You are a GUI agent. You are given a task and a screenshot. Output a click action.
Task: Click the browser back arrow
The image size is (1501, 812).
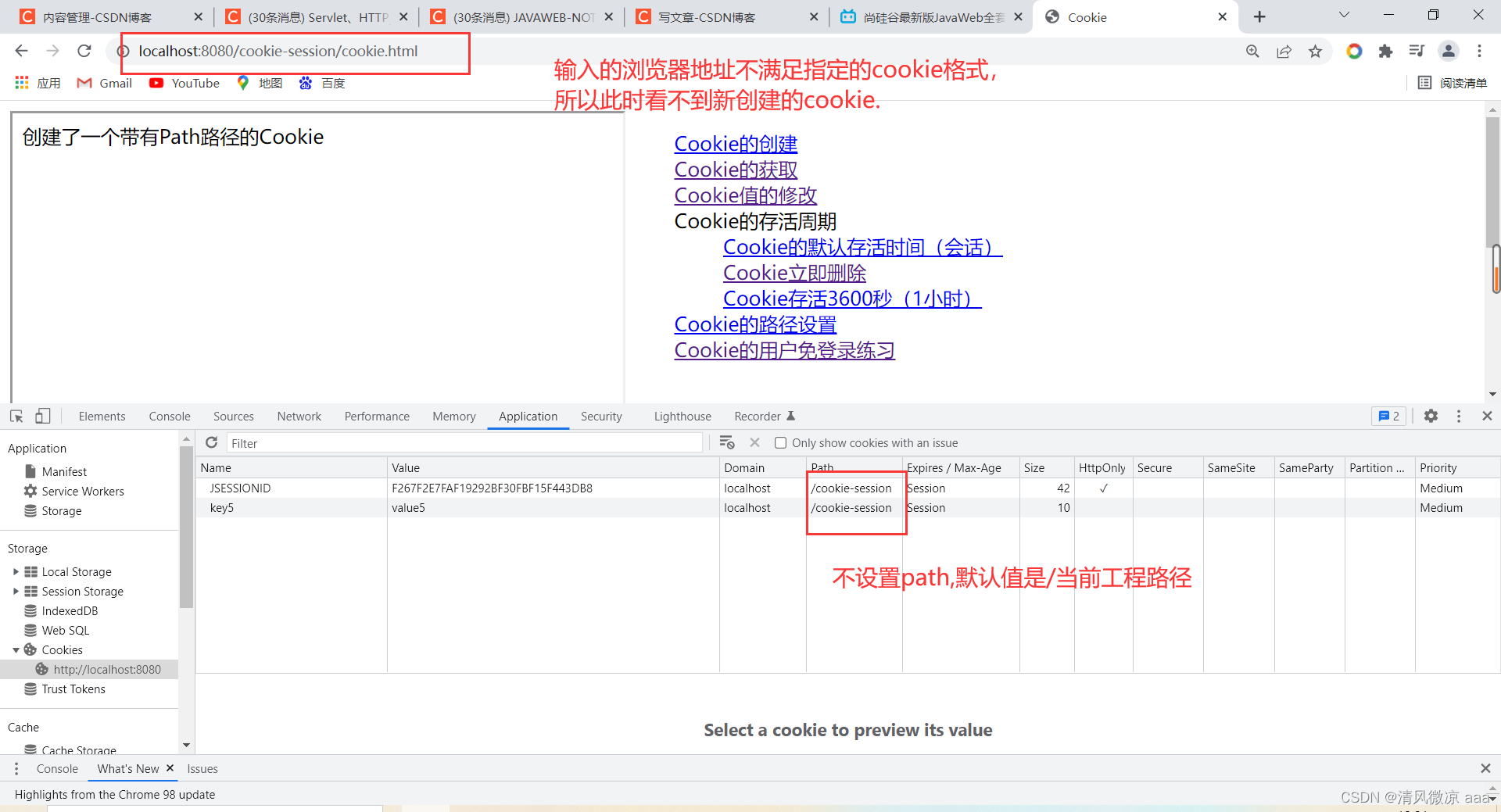[x=21, y=51]
